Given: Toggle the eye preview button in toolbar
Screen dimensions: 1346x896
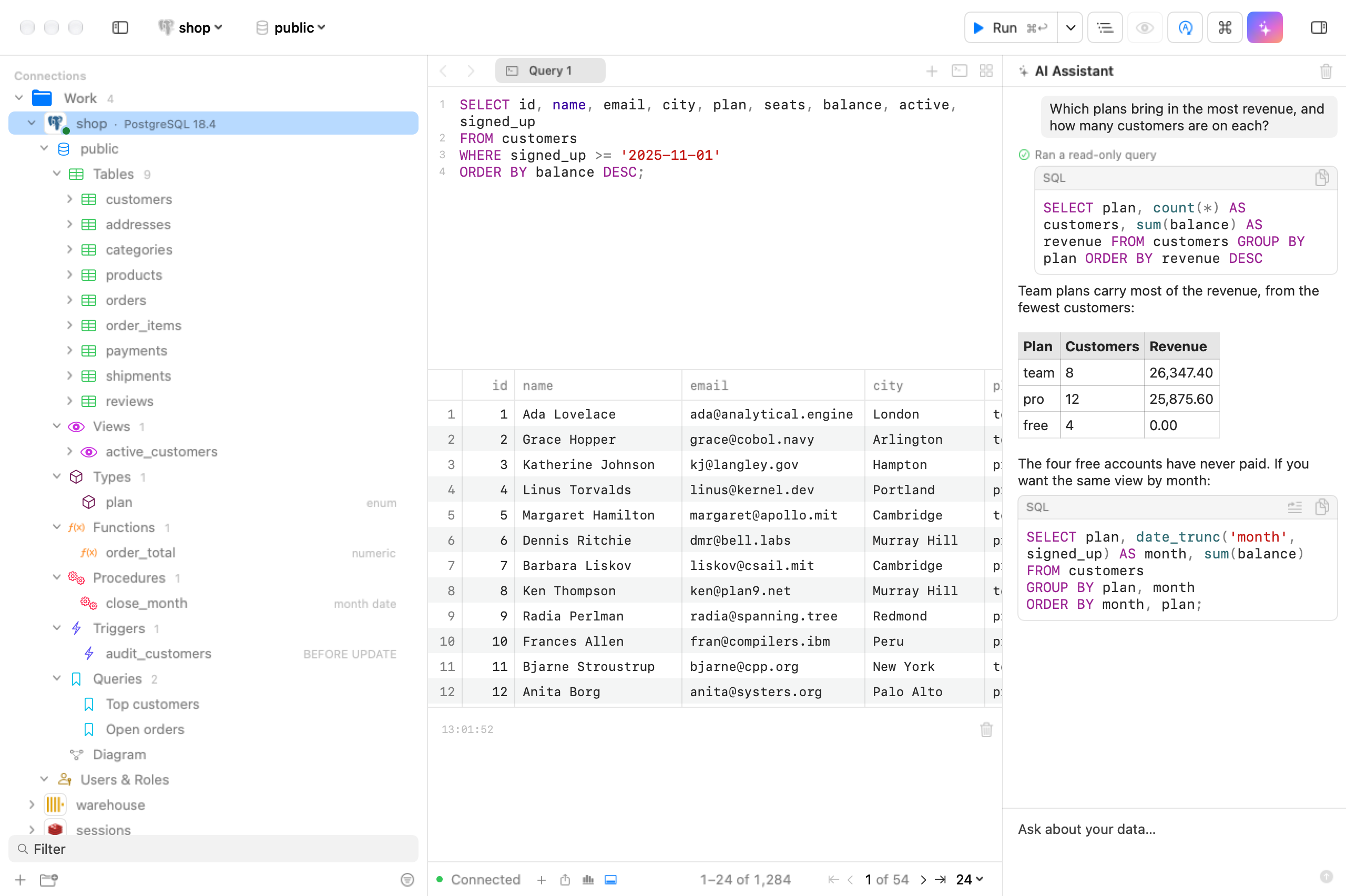Looking at the screenshot, I should point(1144,27).
